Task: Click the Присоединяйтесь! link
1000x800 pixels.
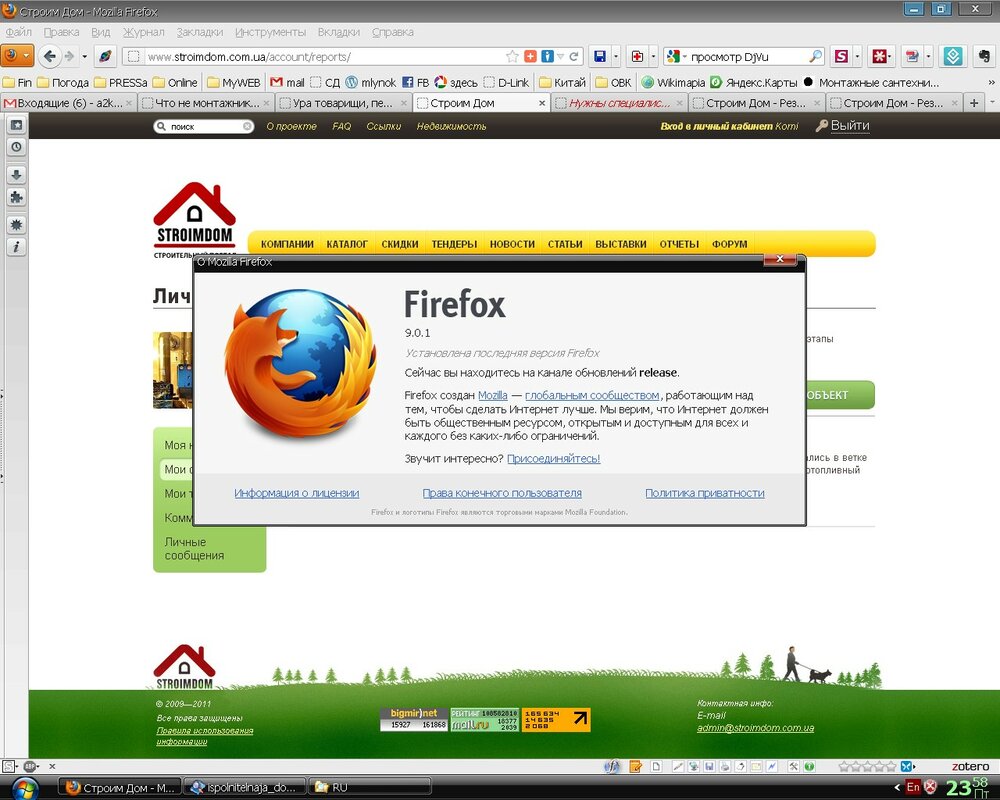Action: (x=554, y=459)
